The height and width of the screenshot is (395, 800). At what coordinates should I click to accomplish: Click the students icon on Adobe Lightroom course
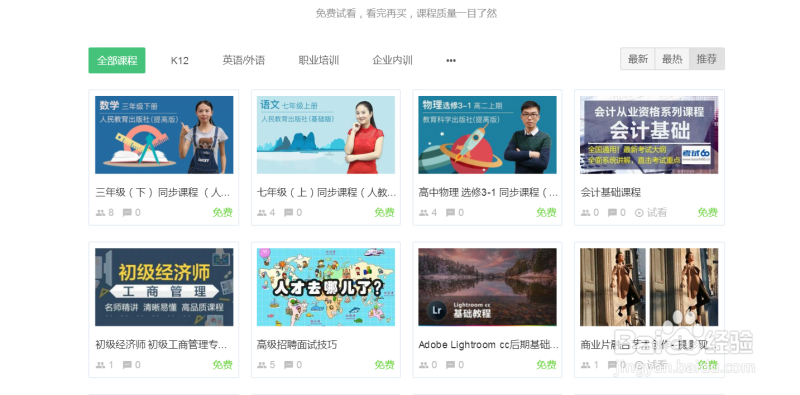pyautogui.click(x=423, y=364)
